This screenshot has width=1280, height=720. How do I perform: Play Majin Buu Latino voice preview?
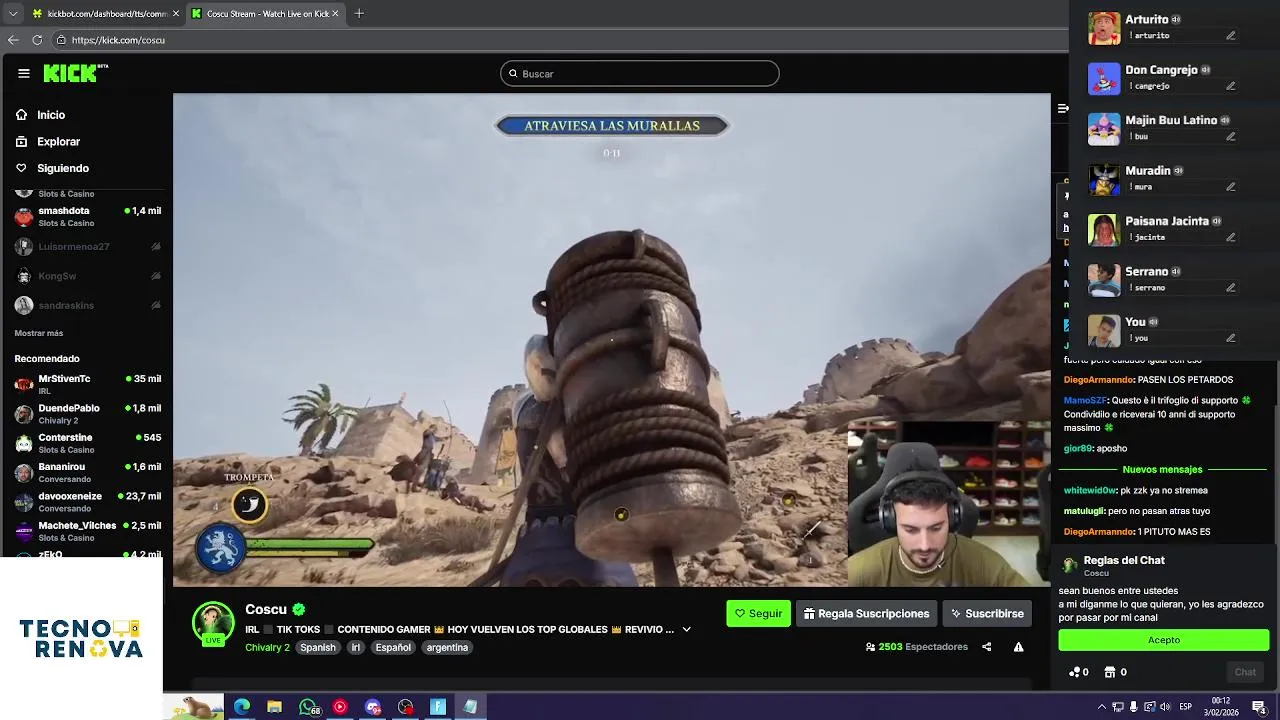(1225, 120)
